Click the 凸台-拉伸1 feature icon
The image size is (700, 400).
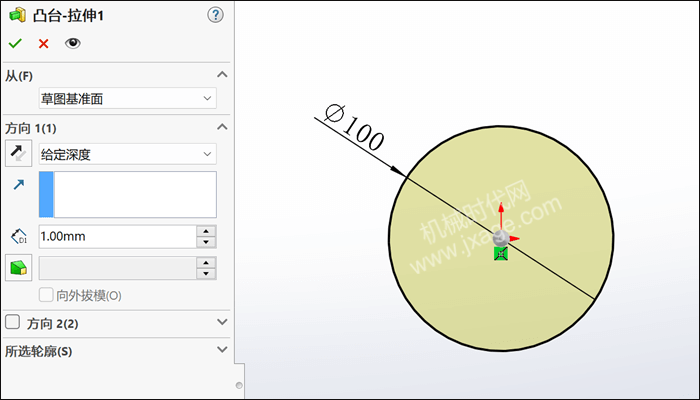tap(18, 16)
